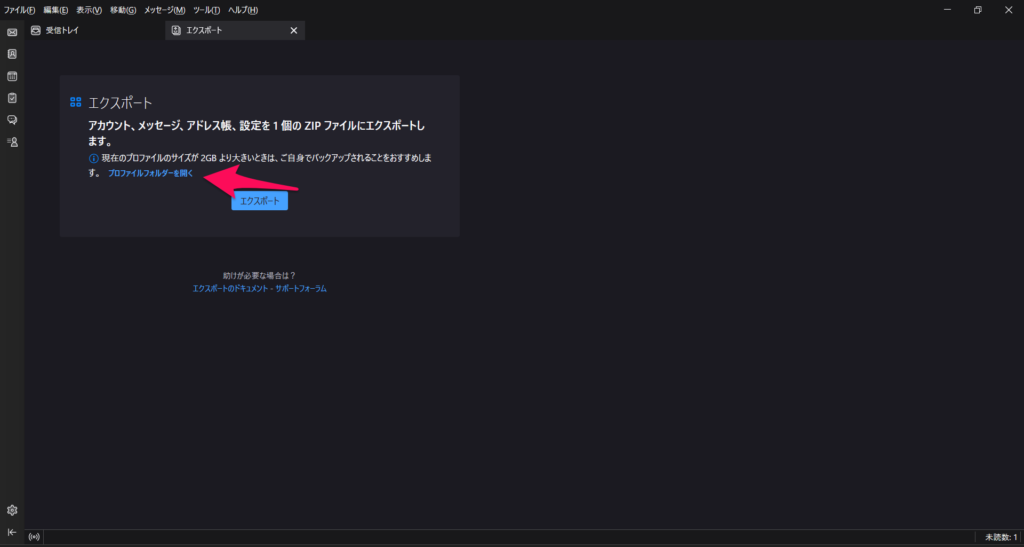Open the ヘルプ(H) menu

pos(242,10)
